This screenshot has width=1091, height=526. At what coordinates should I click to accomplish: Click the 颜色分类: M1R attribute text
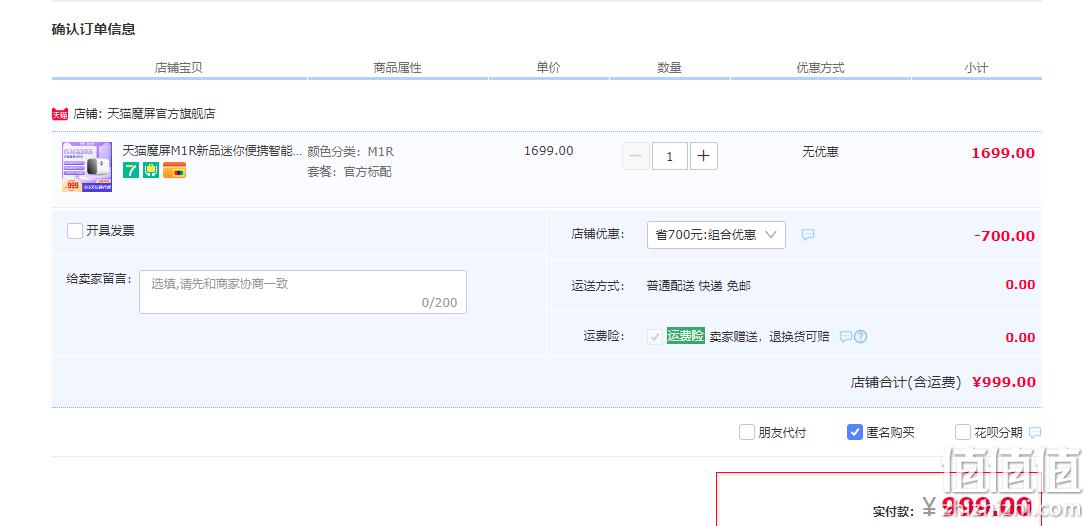point(351,152)
